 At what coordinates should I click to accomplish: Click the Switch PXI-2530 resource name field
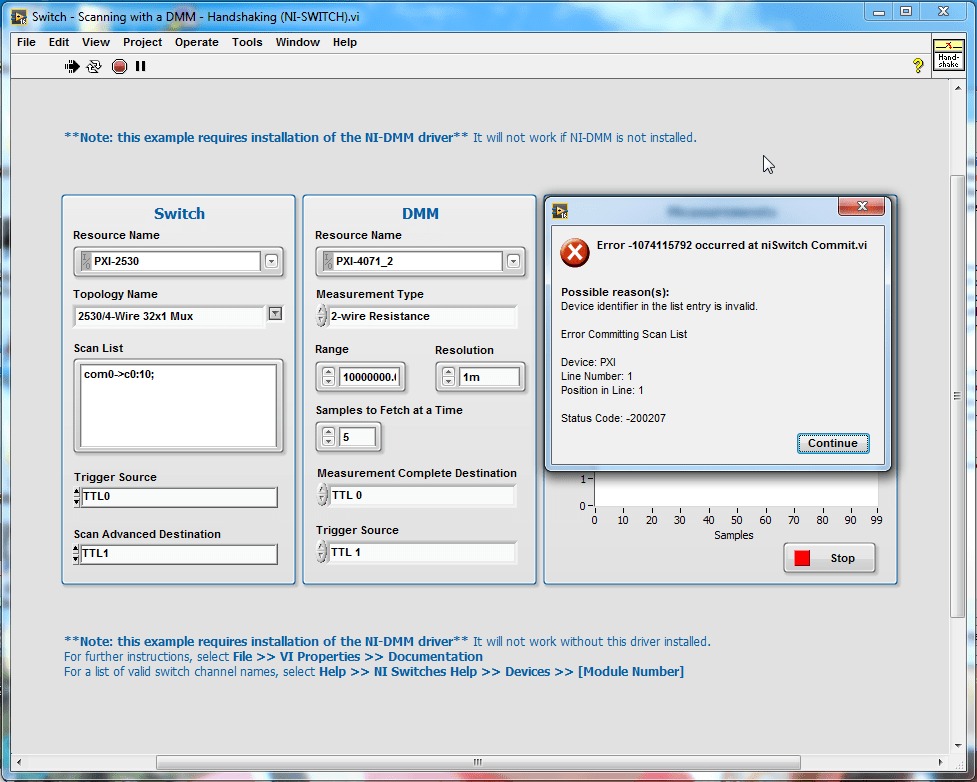click(x=176, y=261)
